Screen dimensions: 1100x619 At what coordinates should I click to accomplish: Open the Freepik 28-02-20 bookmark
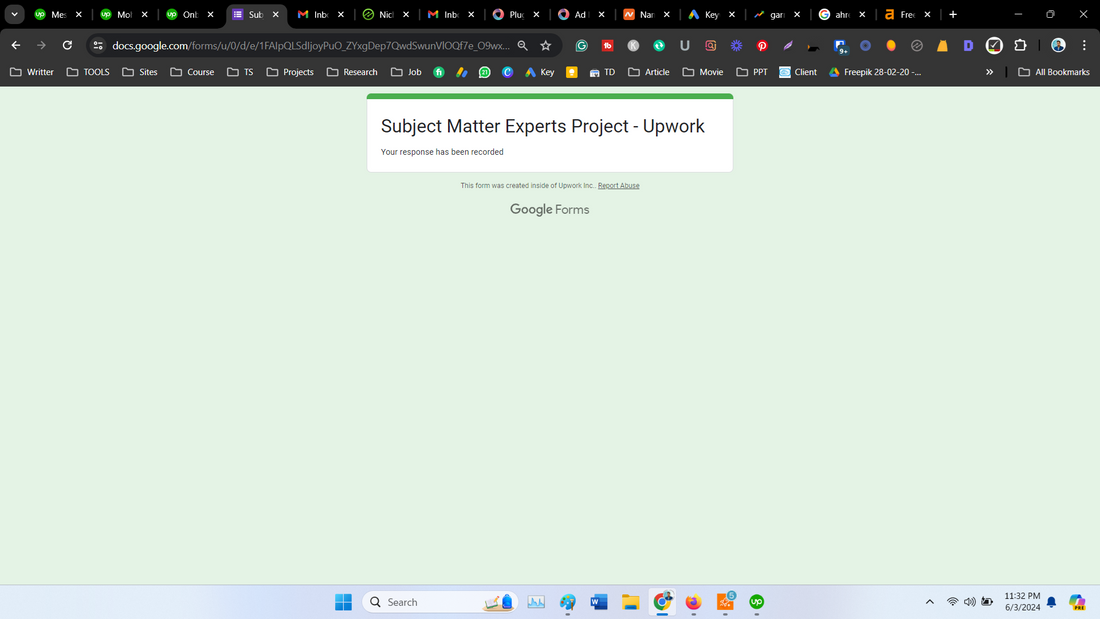(875, 72)
